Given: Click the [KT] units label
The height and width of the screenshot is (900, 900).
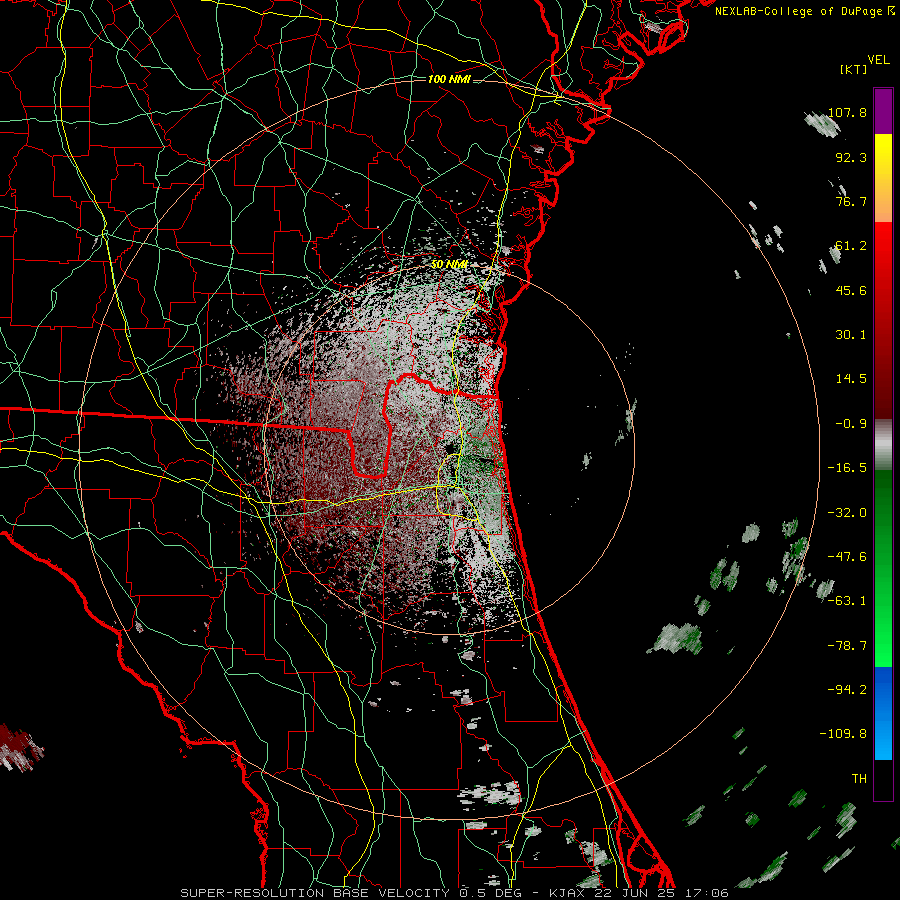Looking at the screenshot, I should (854, 69).
